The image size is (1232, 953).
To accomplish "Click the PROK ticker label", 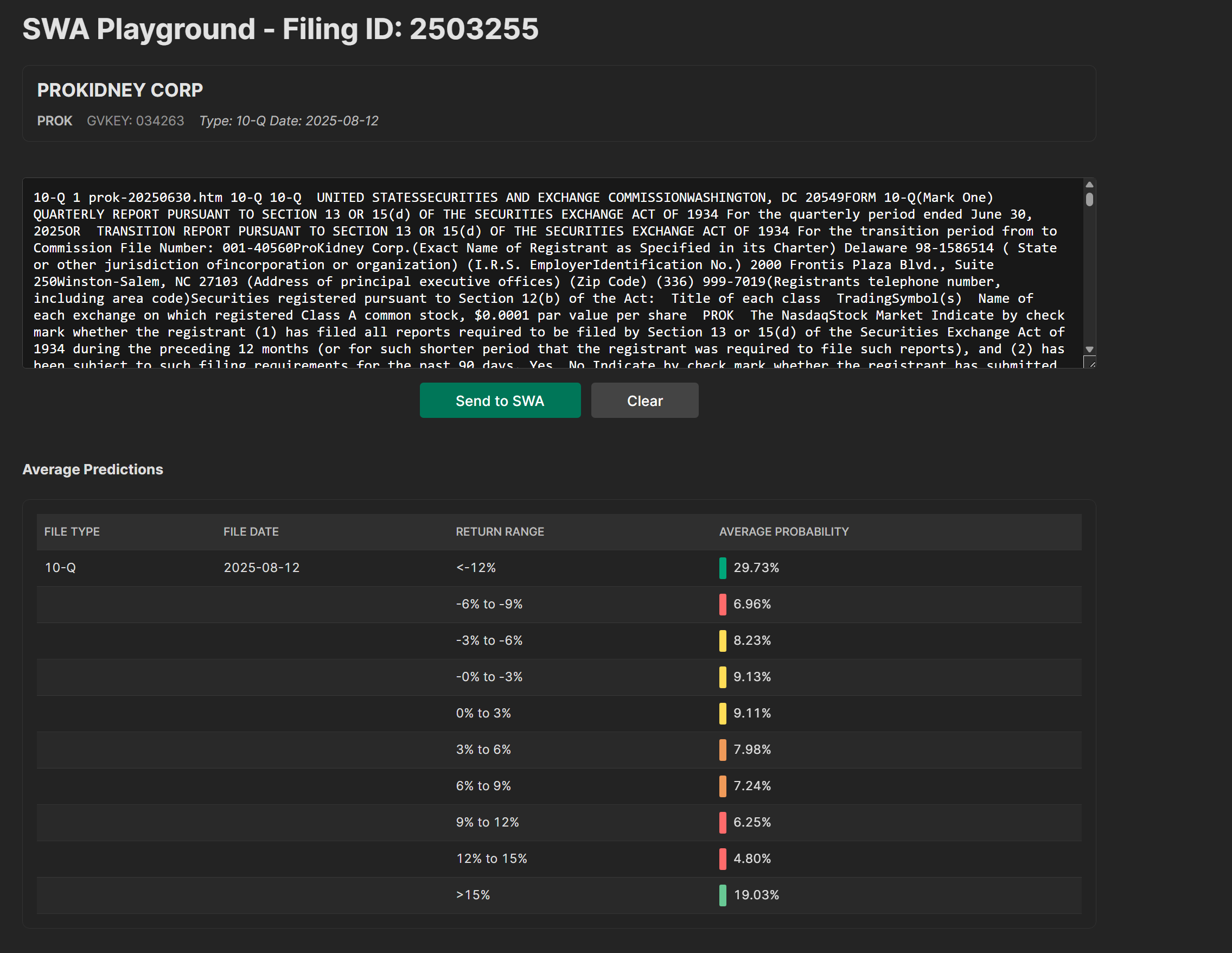I will pos(54,120).
